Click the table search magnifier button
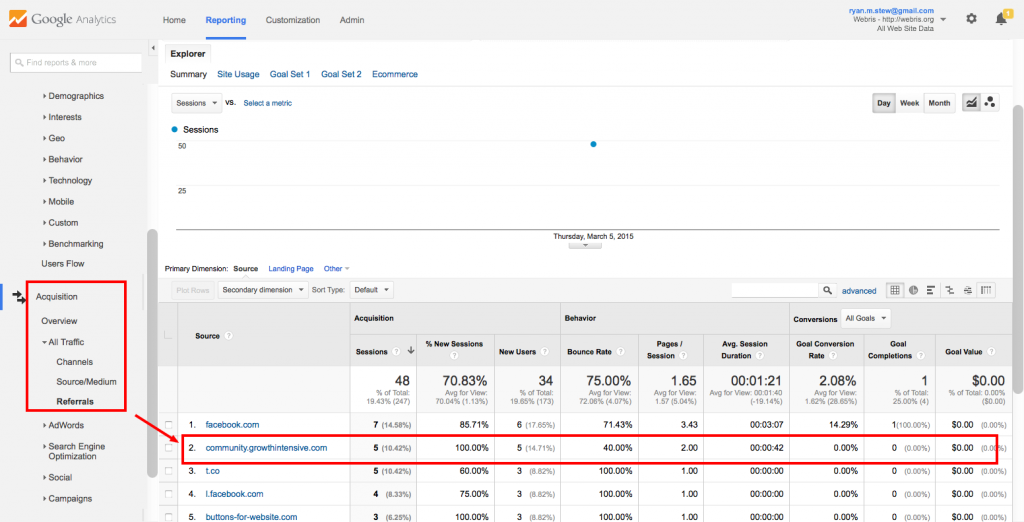1024x522 pixels. pos(827,291)
